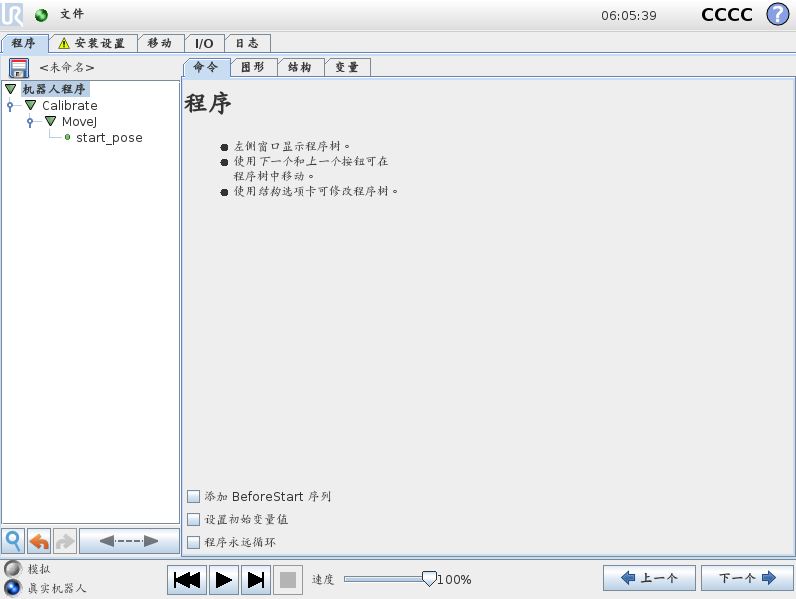Click the speed slider handle
This screenshot has width=796, height=599.
[x=429, y=579]
